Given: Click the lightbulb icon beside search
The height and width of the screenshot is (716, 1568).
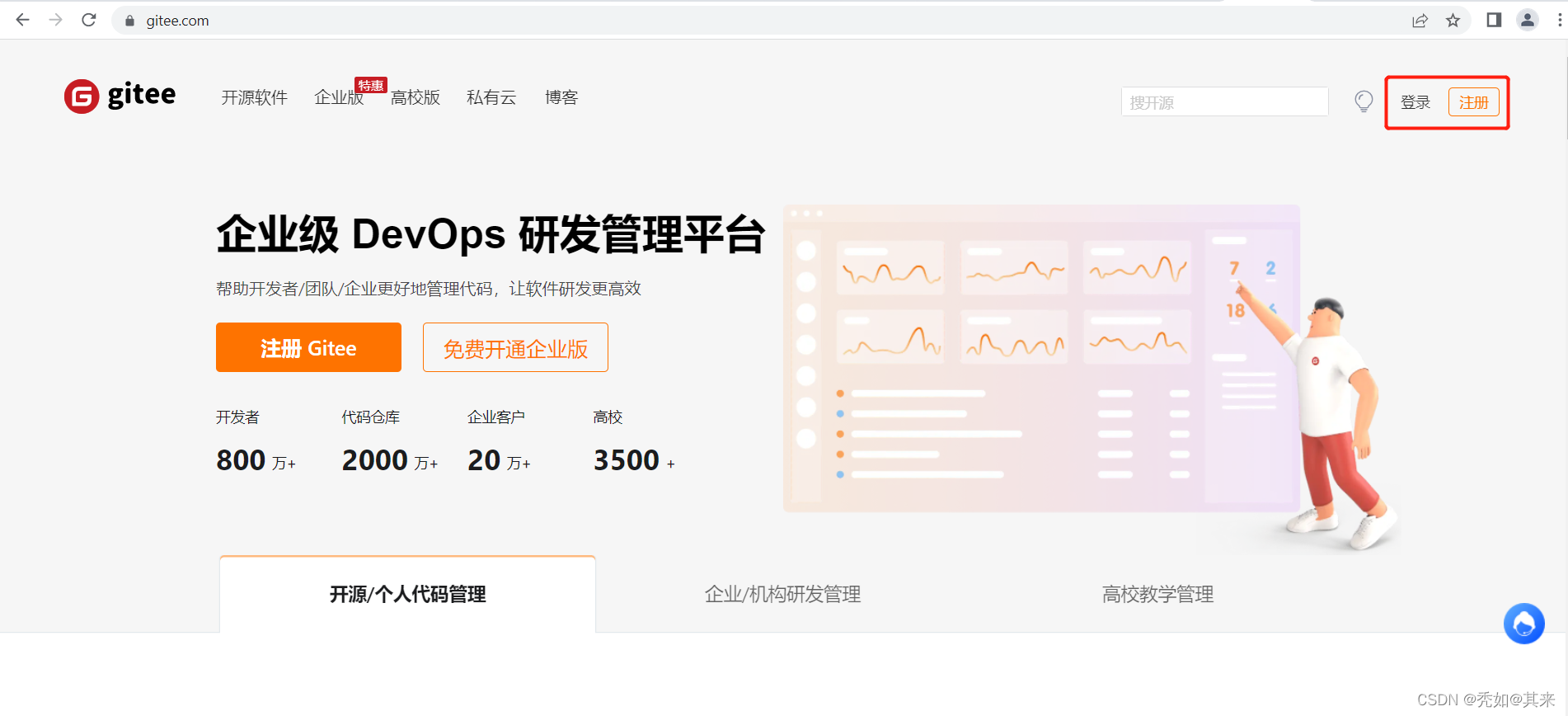Looking at the screenshot, I should [1364, 101].
